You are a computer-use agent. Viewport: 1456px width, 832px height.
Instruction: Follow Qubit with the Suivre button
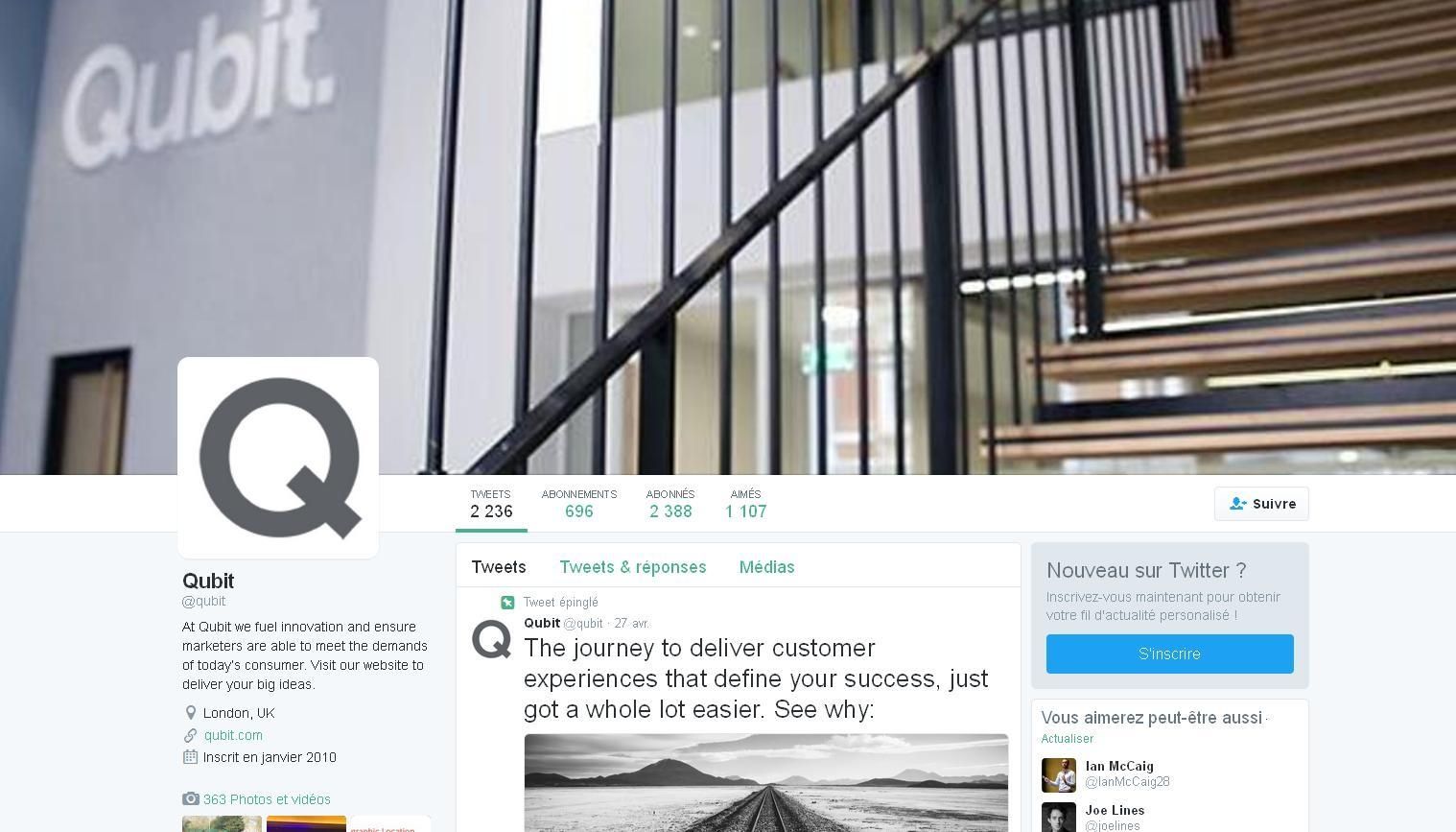pos(1261,504)
